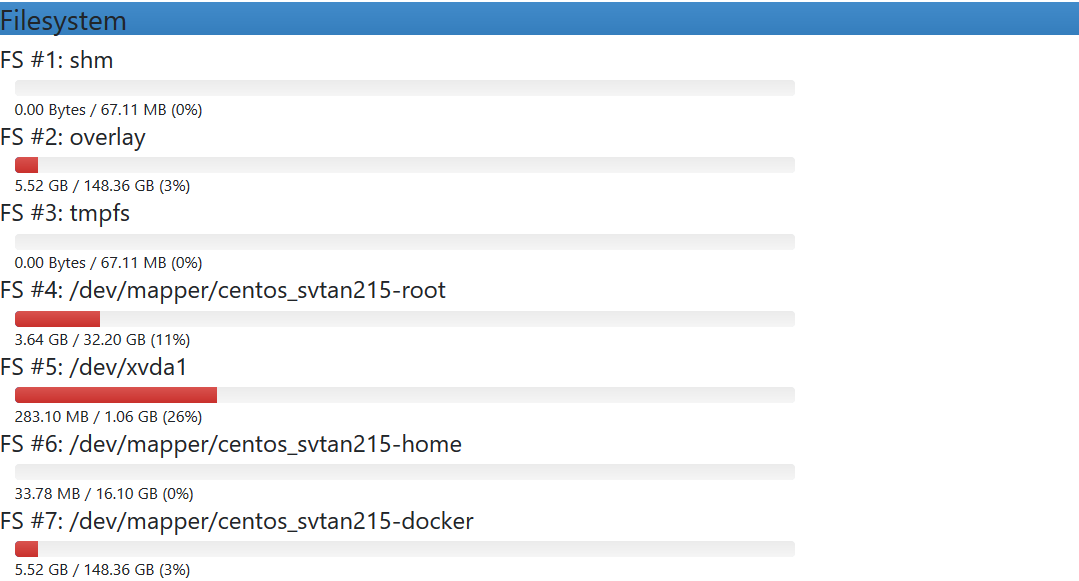This screenshot has width=1079, height=581.
Task: Click the centos_svtan215-docker red usage bar
Action: pyautogui.click(x=26, y=549)
